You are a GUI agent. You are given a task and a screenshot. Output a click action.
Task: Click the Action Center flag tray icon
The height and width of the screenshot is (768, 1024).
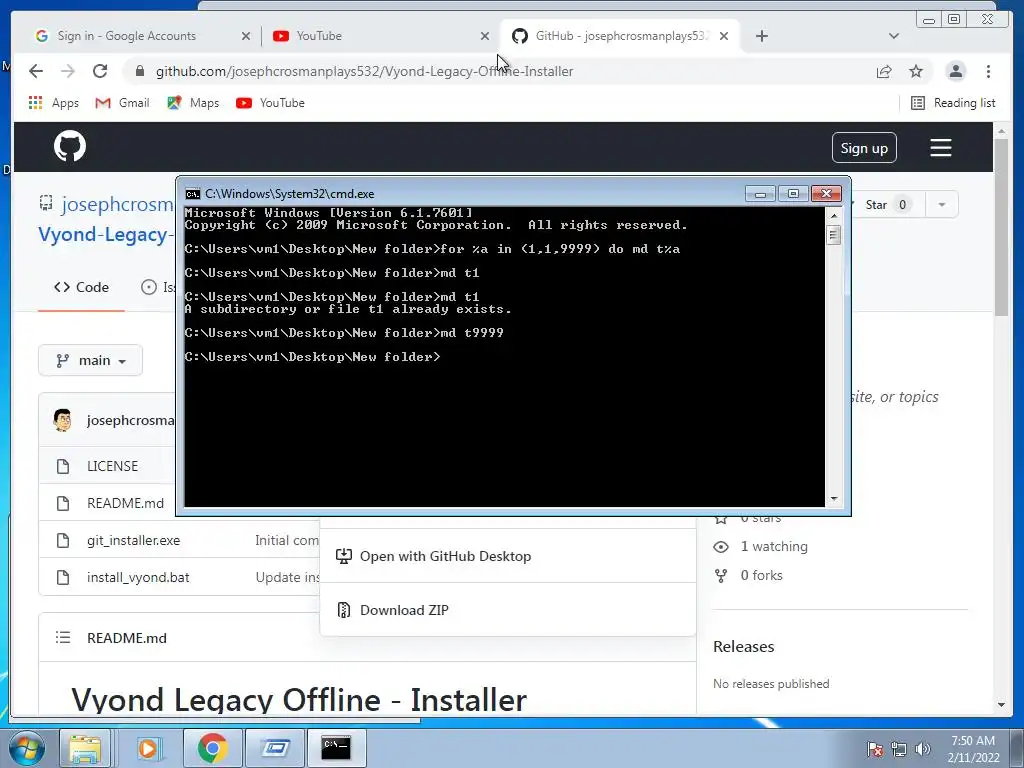click(875, 749)
